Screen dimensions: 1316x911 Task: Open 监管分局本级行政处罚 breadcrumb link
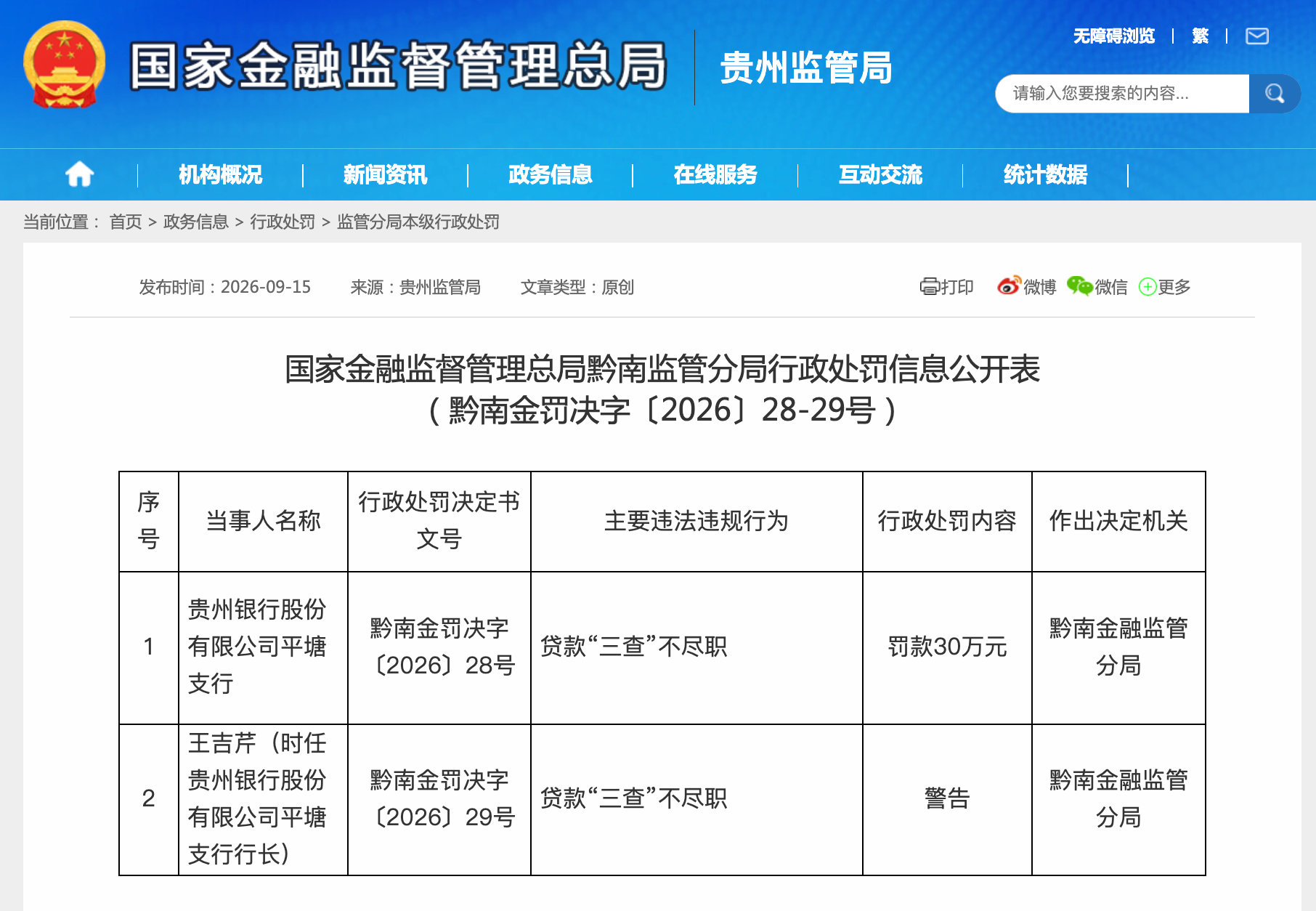click(x=418, y=222)
